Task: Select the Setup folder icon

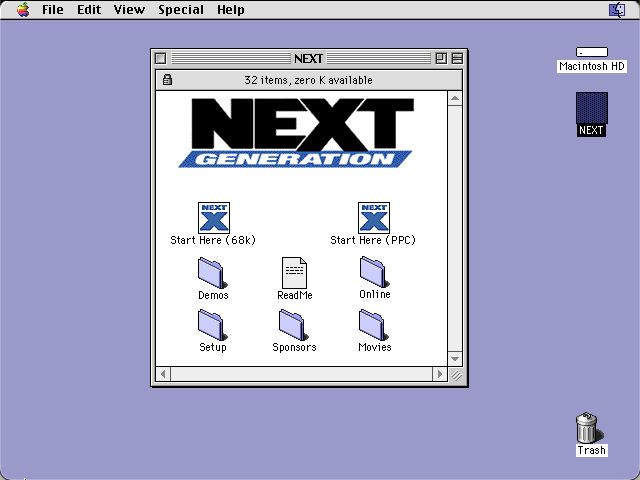Action: (x=213, y=325)
